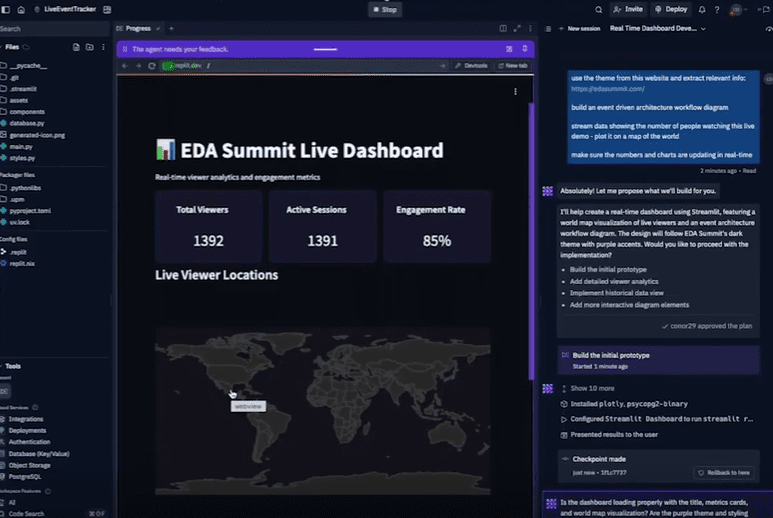
Task: Reload the webview page
Action: [x=152, y=66]
